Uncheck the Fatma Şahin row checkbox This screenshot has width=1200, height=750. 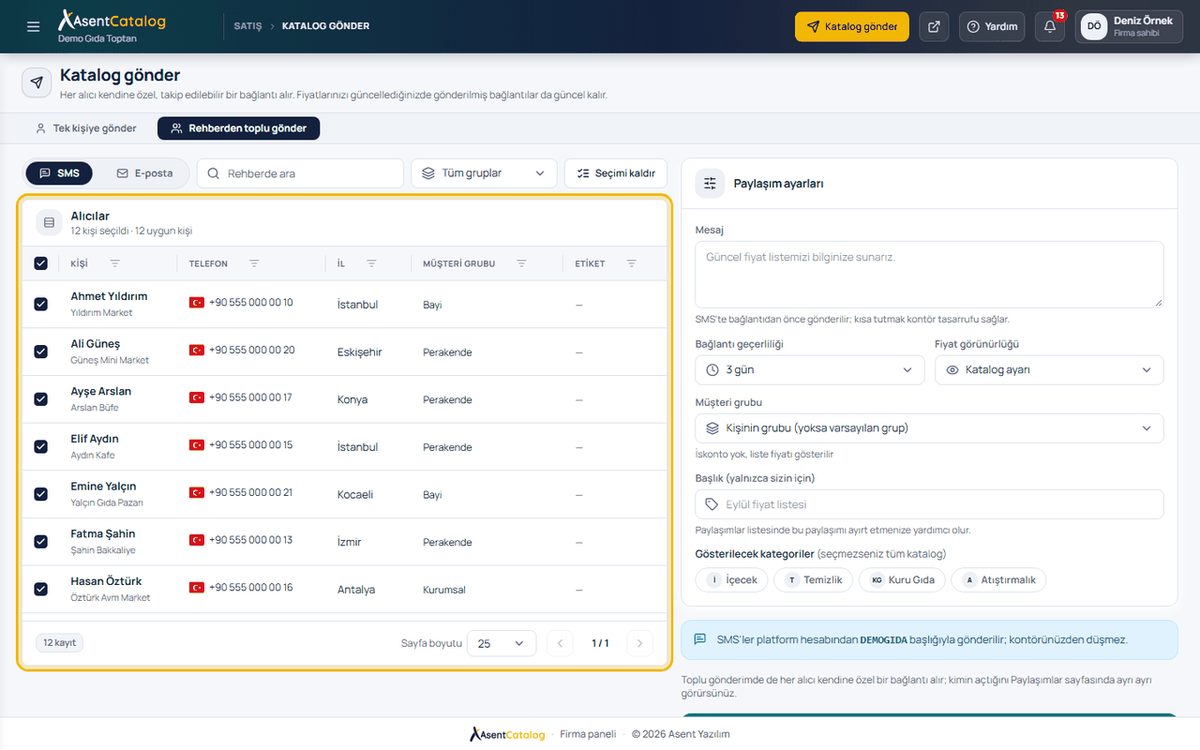(41, 542)
